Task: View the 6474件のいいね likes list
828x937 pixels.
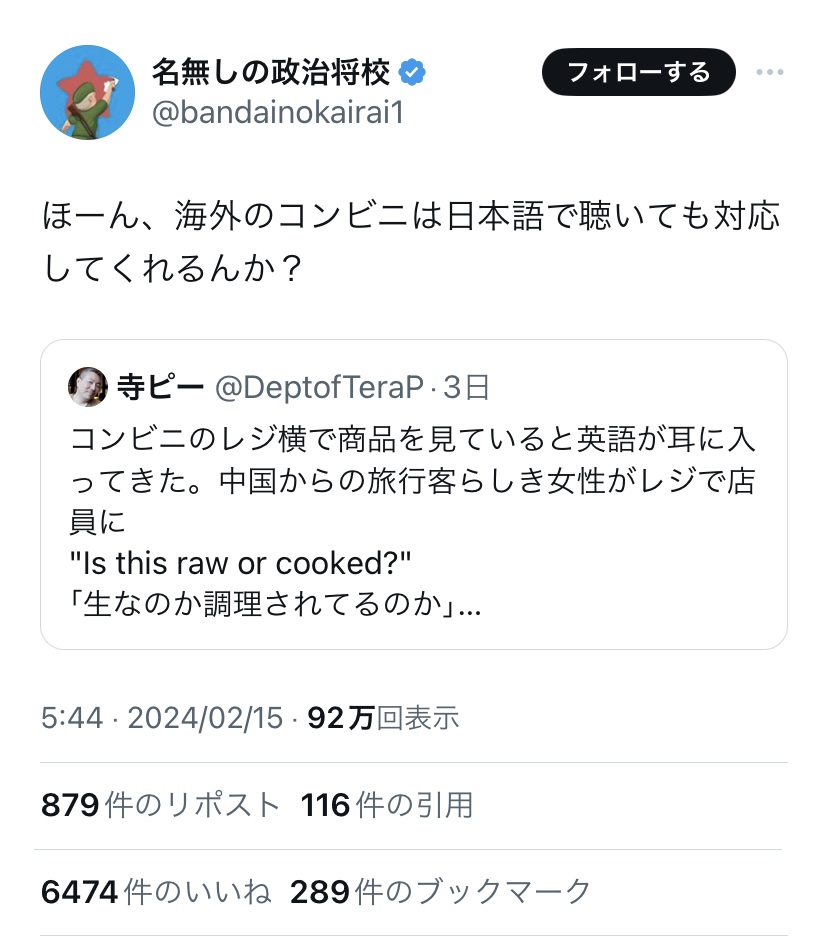Action: coord(156,891)
